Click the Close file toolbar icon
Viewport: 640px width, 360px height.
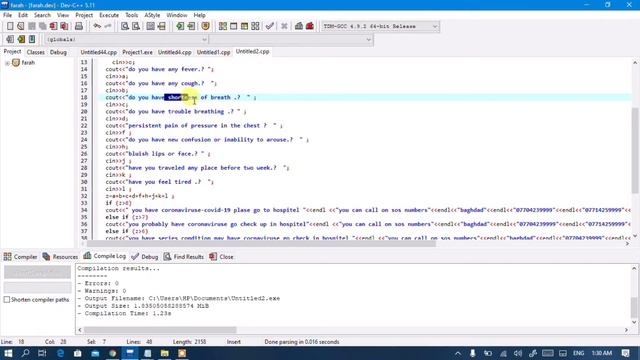click(53, 26)
